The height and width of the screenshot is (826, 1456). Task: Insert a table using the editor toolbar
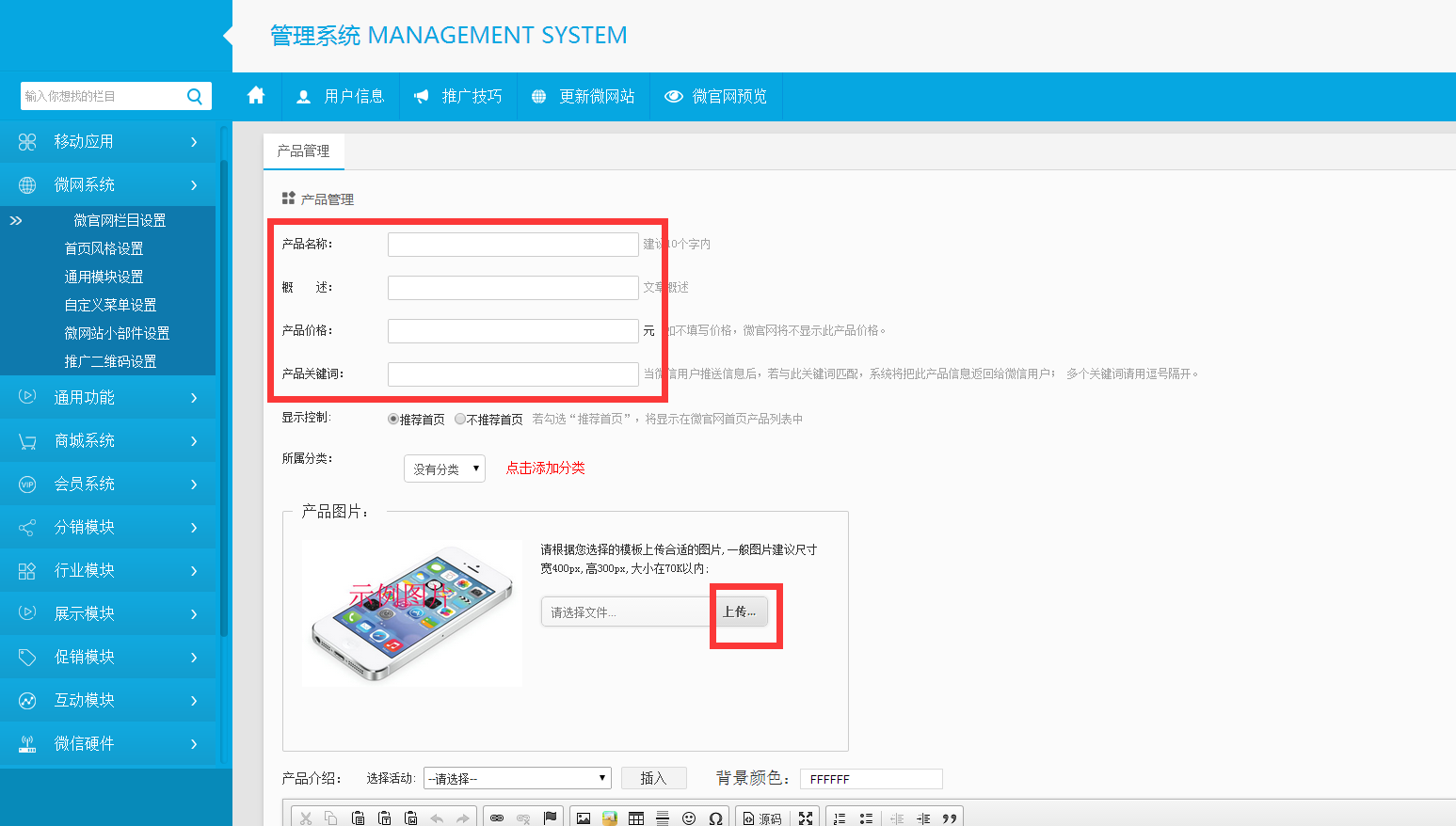(636, 818)
